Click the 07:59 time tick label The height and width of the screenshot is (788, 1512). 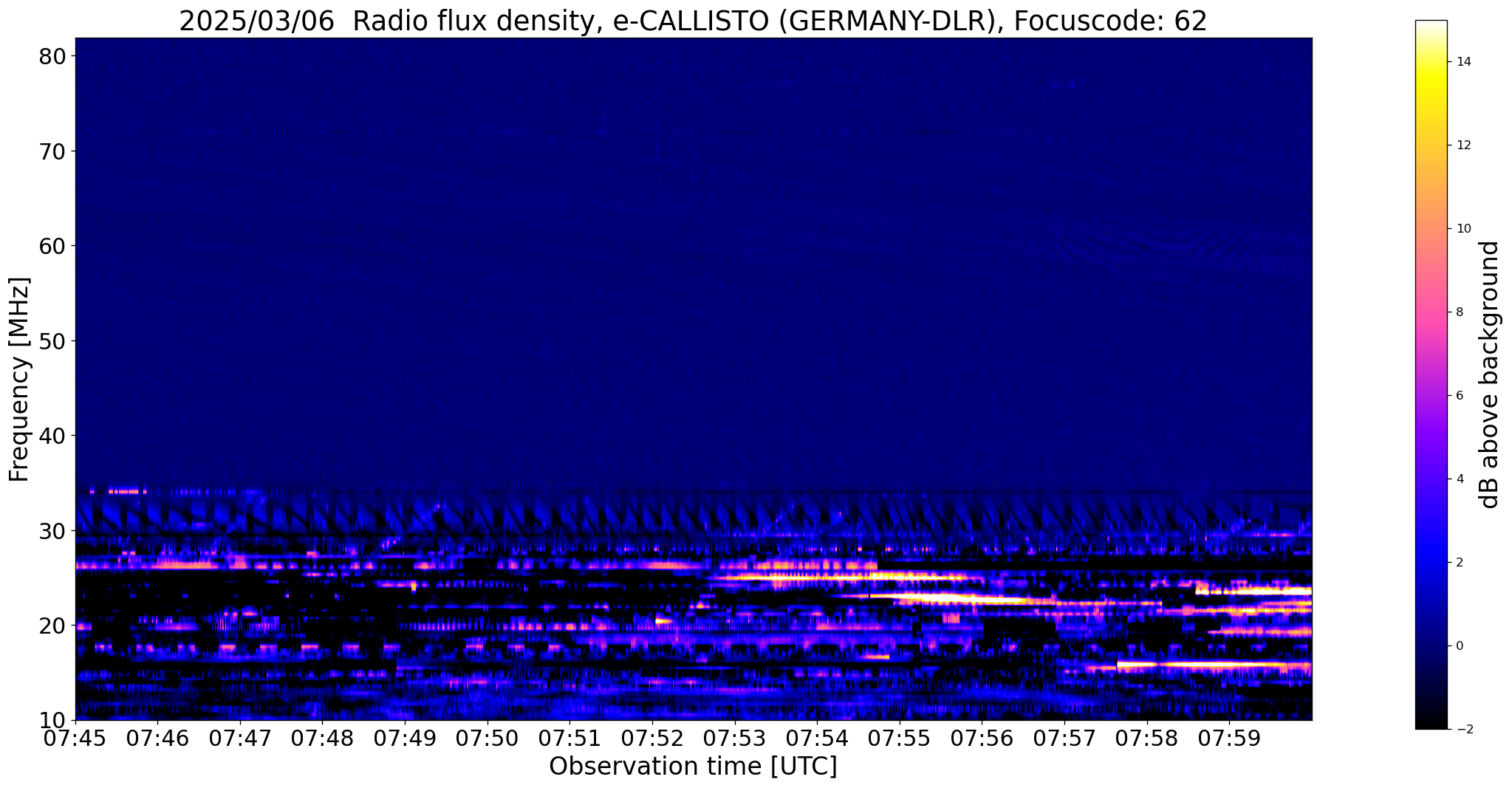click(x=1229, y=739)
